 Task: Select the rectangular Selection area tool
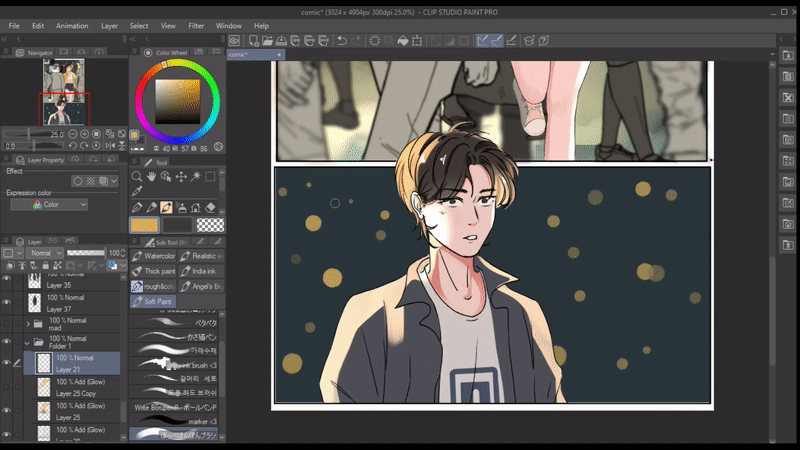click(210, 177)
